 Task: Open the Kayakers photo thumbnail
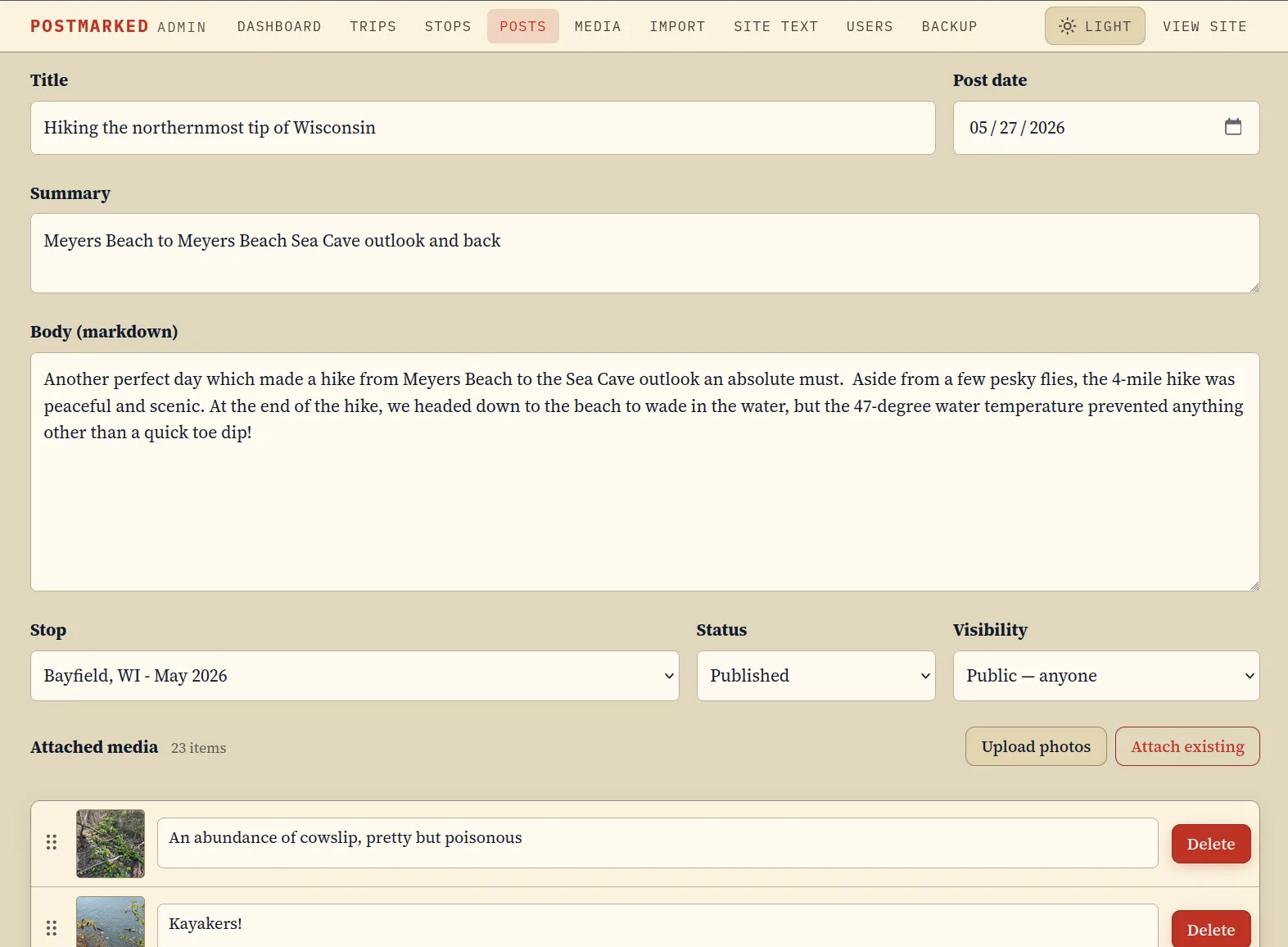[x=111, y=922]
